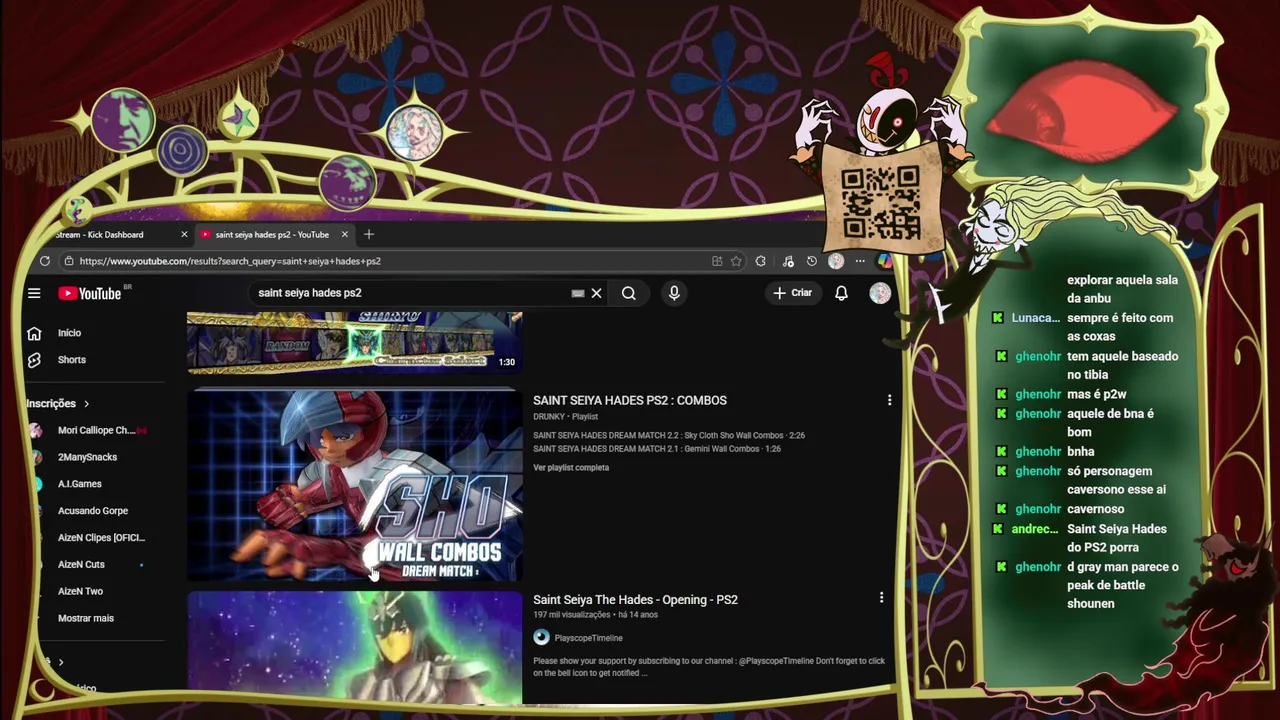Click the magnifier search button
1280x720 pixels.
click(x=628, y=293)
